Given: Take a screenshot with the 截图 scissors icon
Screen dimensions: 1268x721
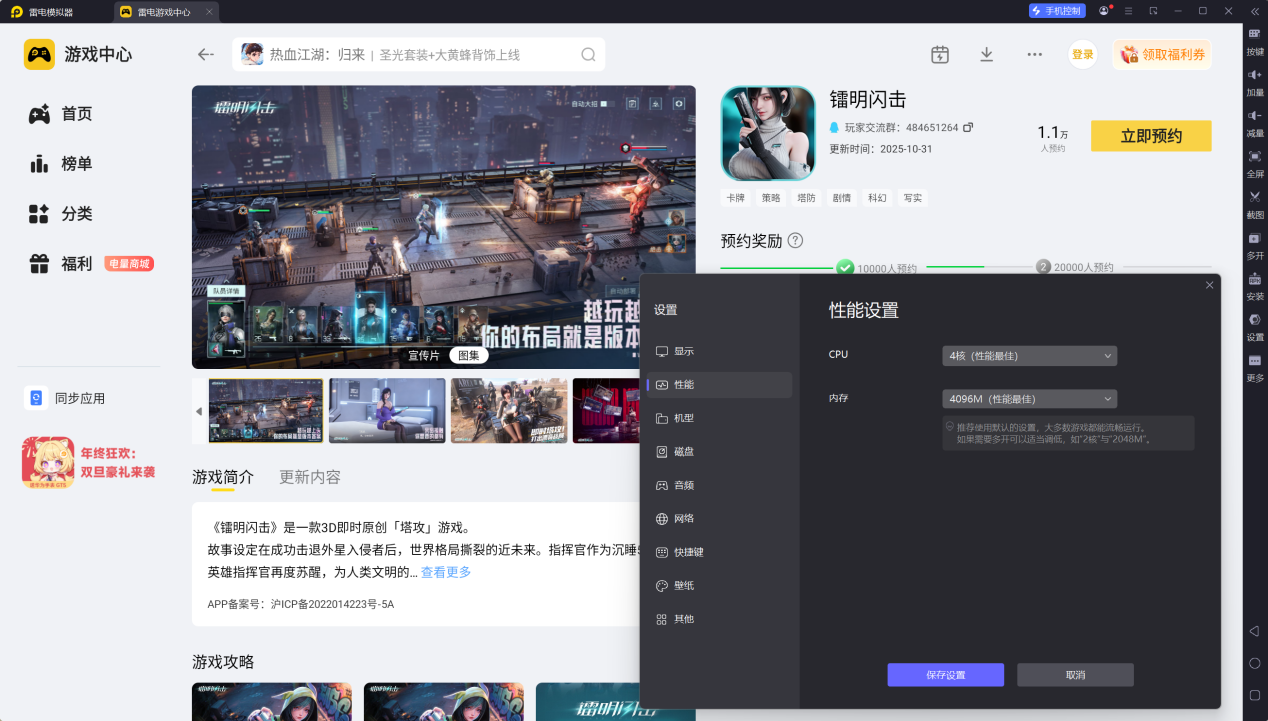Looking at the screenshot, I should point(1255,197).
